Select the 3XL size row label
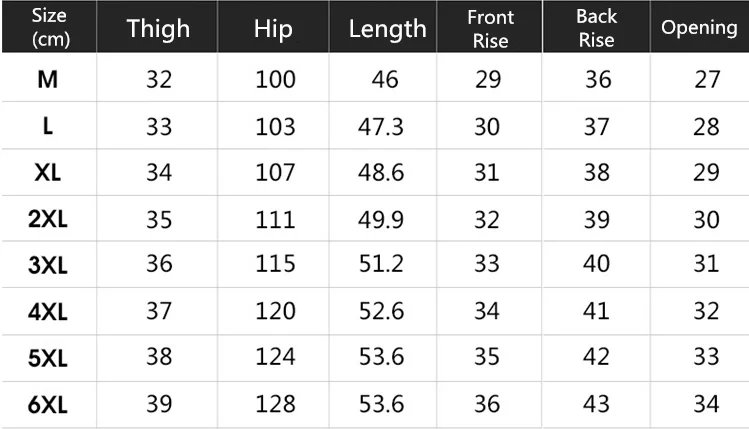This screenshot has width=749, height=429. (48, 265)
